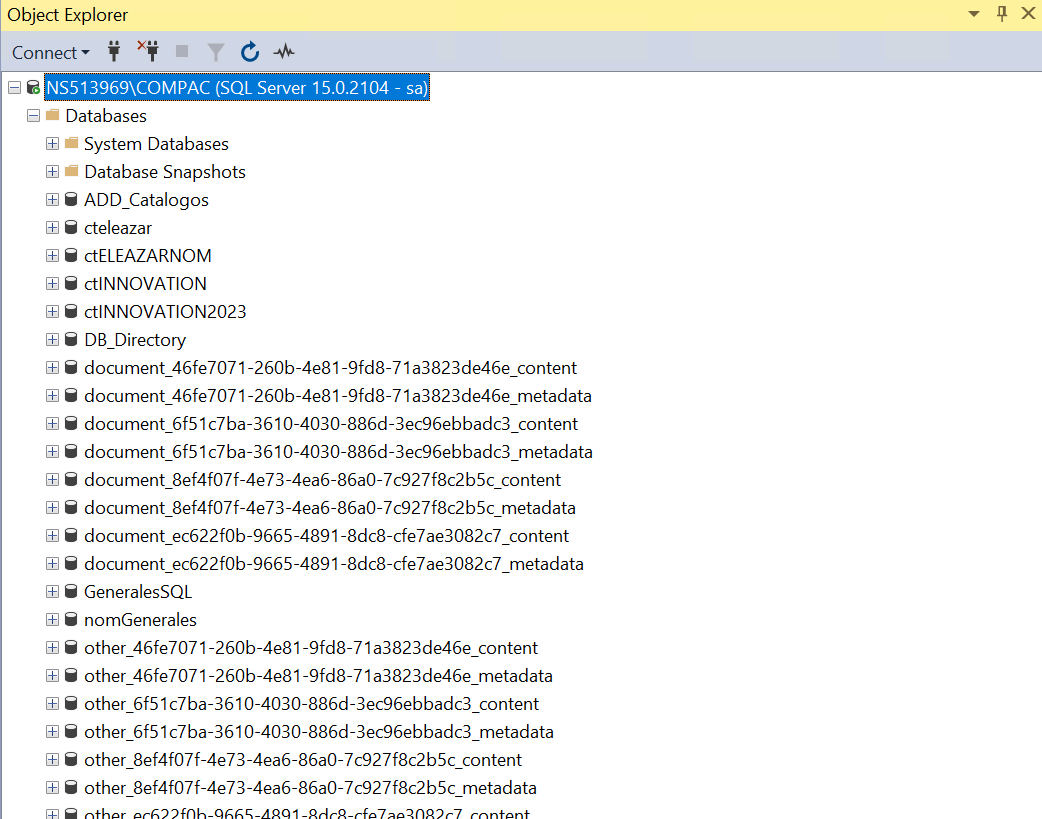The width and height of the screenshot is (1042, 819).
Task: Select other_46fe7071-260b-4e81-9fd8-71a3823de46e_content database
Action: (x=311, y=647)
